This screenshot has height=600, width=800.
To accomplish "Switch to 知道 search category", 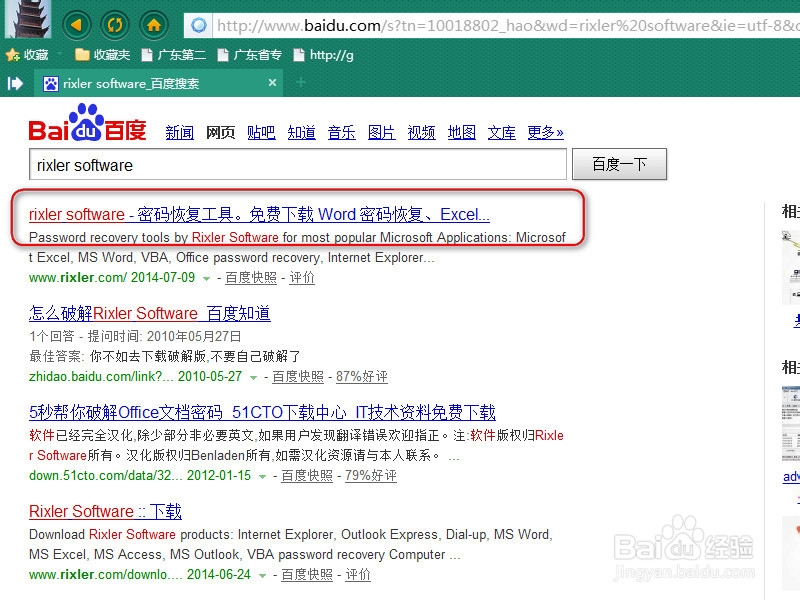I will click(x=302, y=133).
